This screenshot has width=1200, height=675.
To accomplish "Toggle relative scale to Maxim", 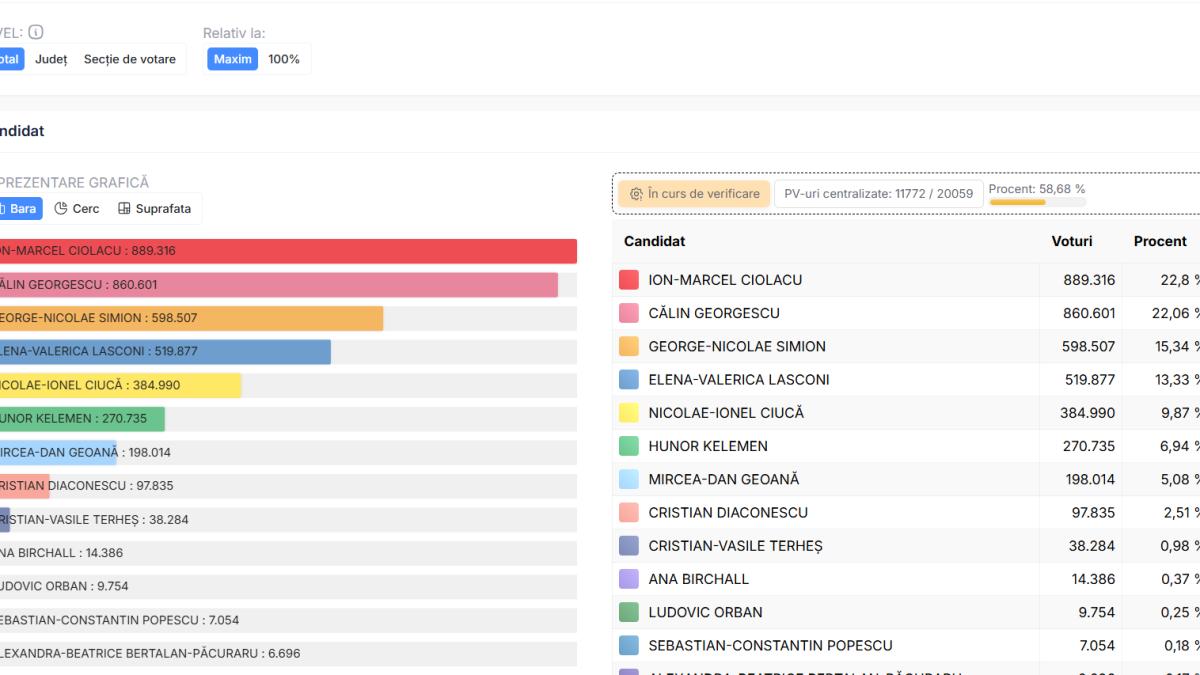I will tap(232, 59).
